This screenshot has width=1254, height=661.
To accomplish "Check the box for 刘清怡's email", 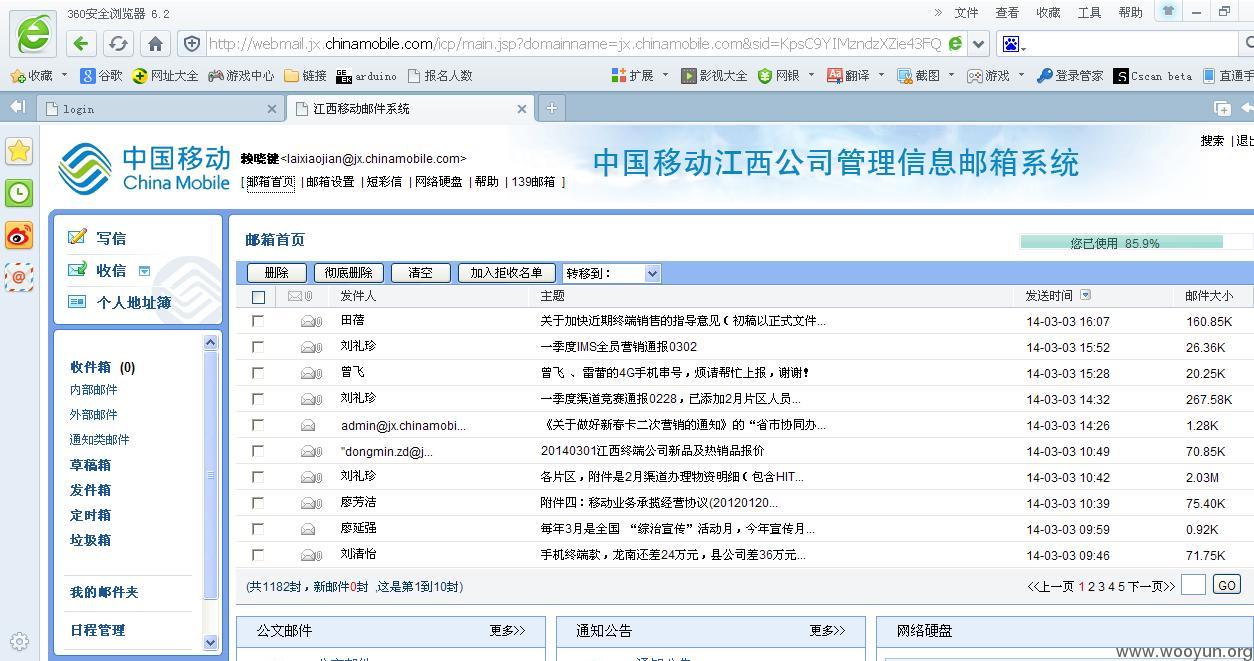I will pyautogui.click(x=258, y=555).
